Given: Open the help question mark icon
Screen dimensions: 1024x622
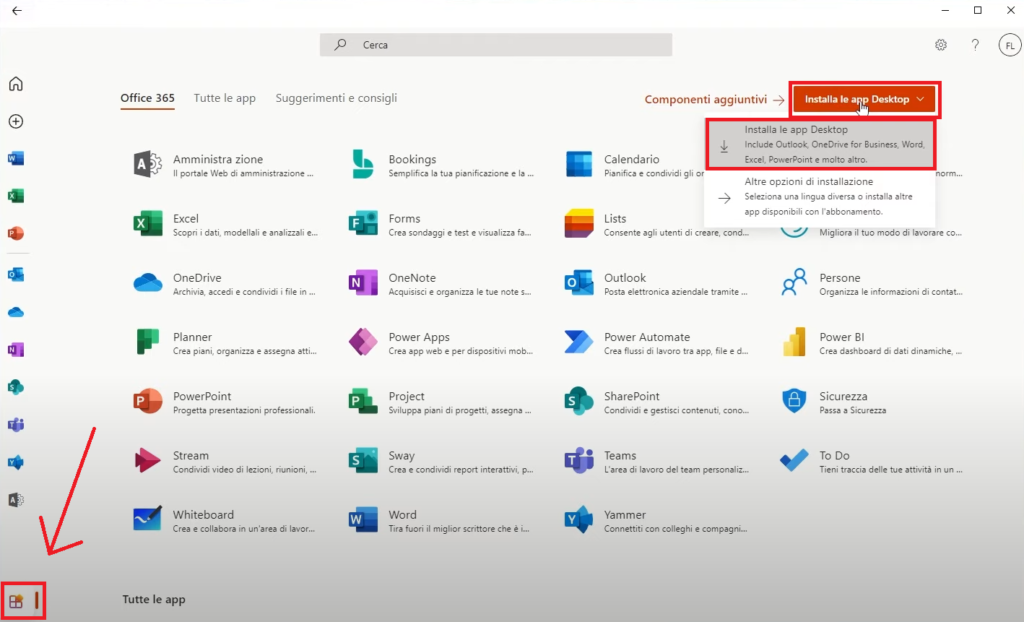Looking at the screenshot, I should (975, 45).
